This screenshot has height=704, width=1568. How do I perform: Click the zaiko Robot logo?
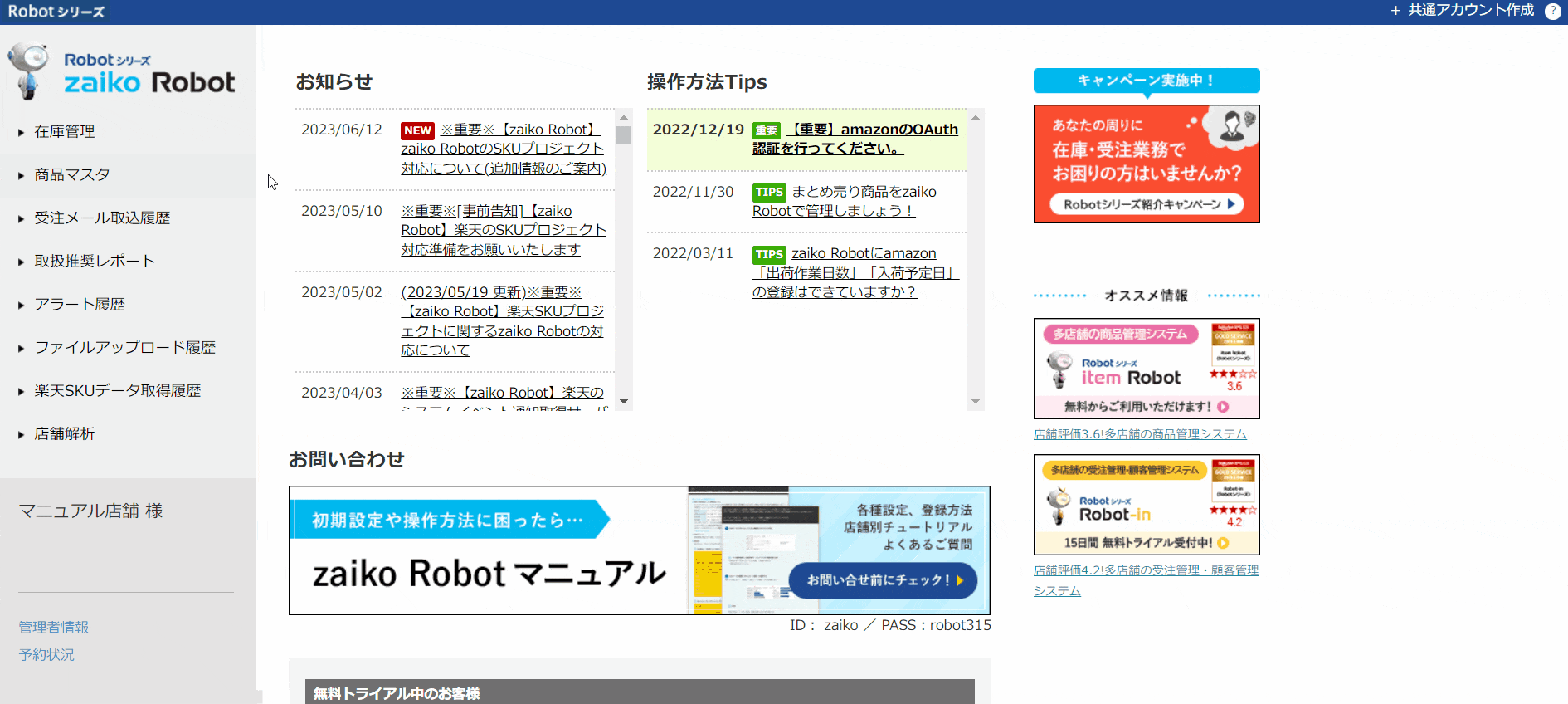tap(121, 72)
